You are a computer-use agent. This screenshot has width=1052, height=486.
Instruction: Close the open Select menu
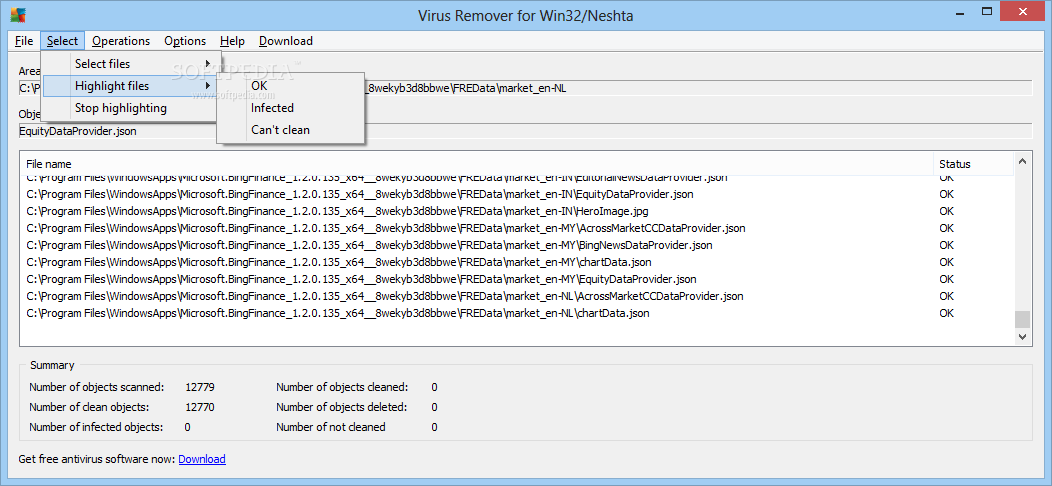pos(62,41)
